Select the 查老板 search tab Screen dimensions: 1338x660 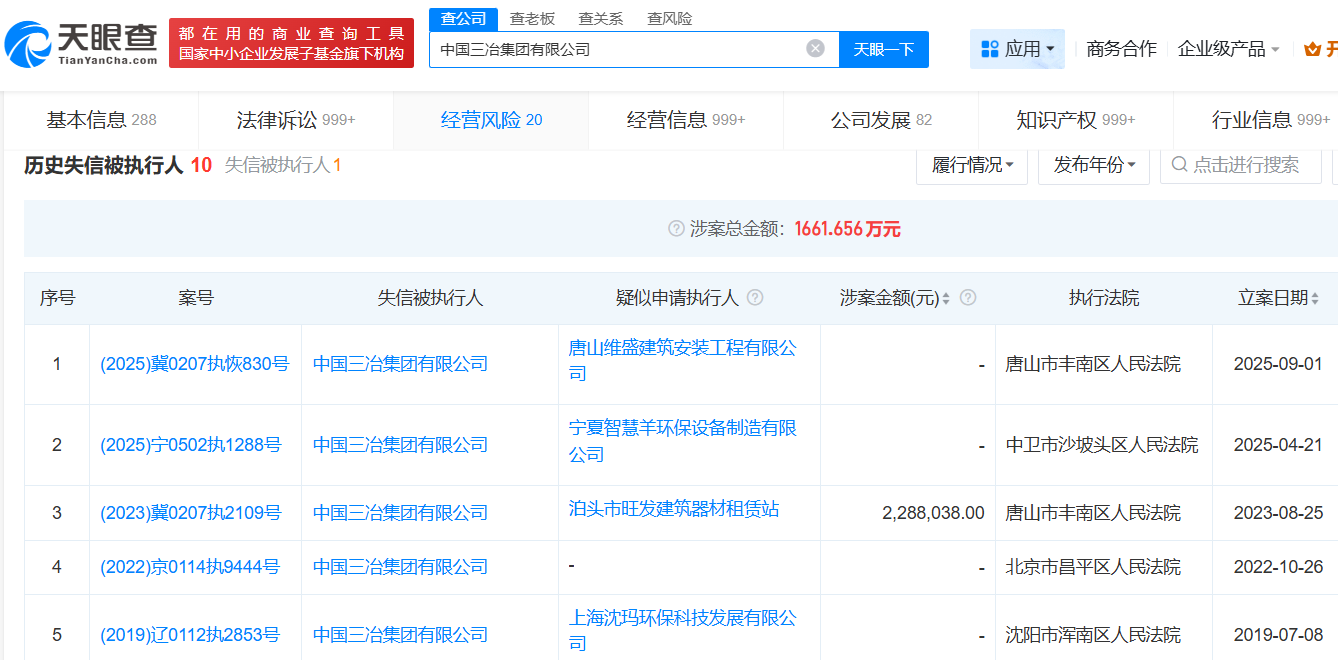531,18
